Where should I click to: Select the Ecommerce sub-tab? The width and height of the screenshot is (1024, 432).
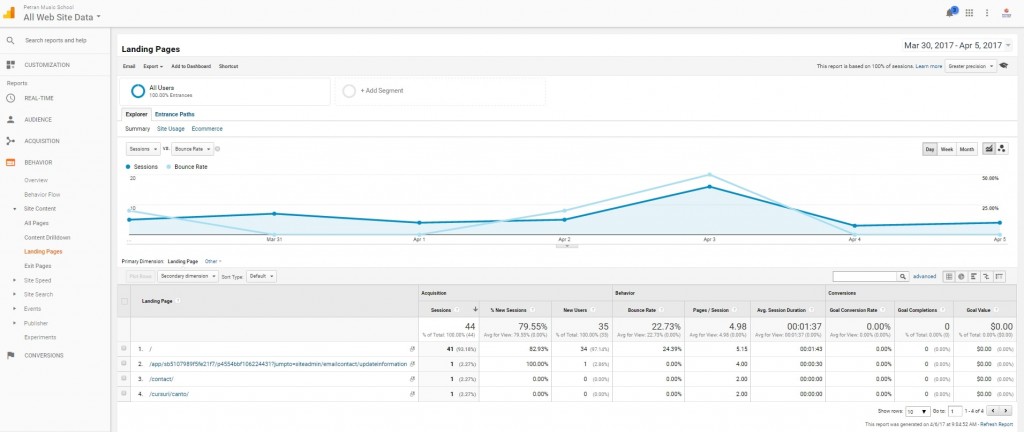coord(207,129)
